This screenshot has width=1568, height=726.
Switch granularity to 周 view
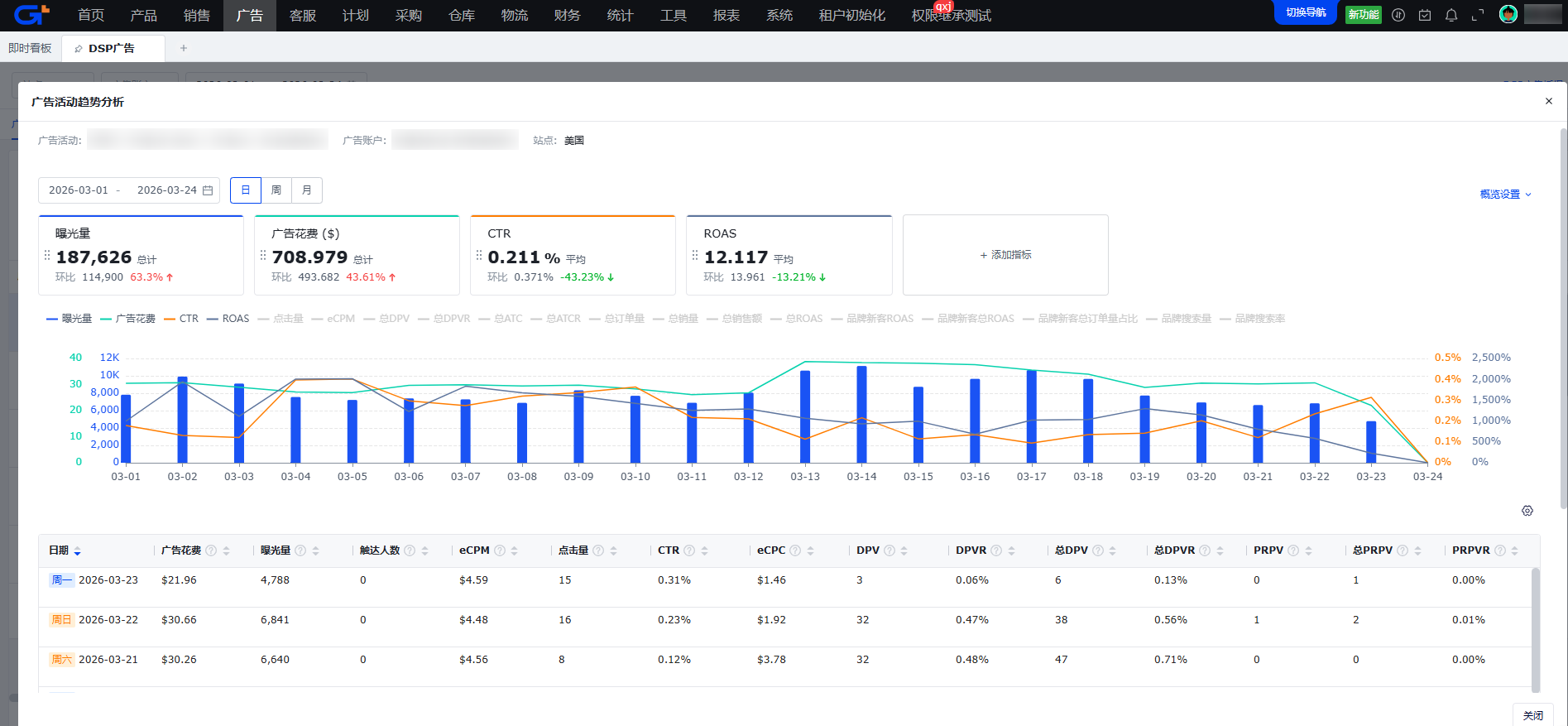[276, 190]
